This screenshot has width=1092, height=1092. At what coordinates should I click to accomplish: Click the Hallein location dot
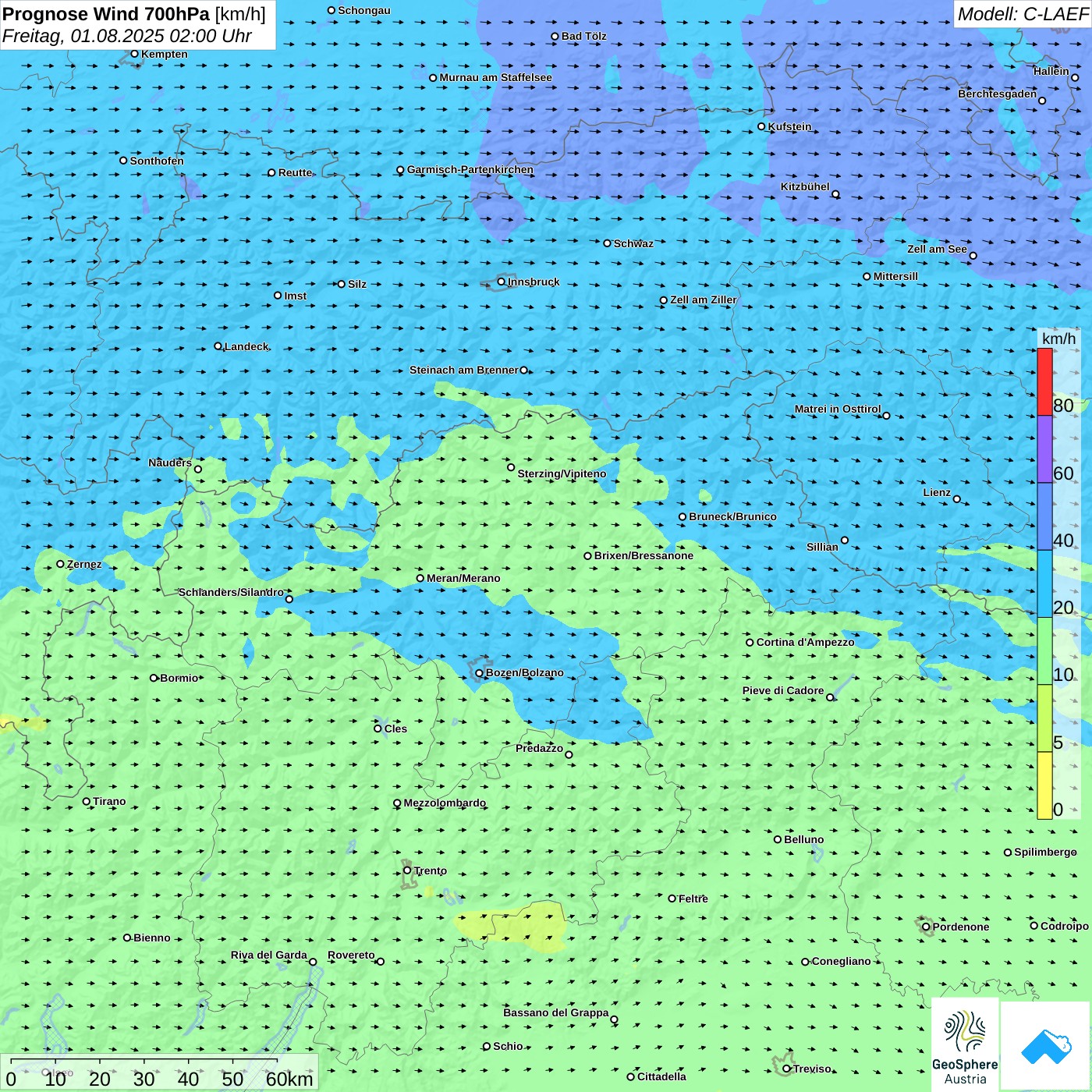pos(1075,77)
